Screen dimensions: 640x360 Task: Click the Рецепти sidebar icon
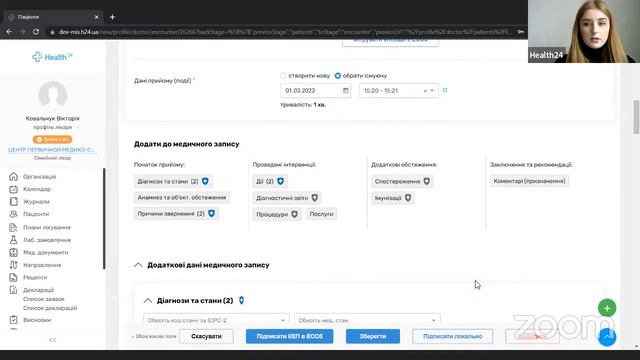(13, 278)
